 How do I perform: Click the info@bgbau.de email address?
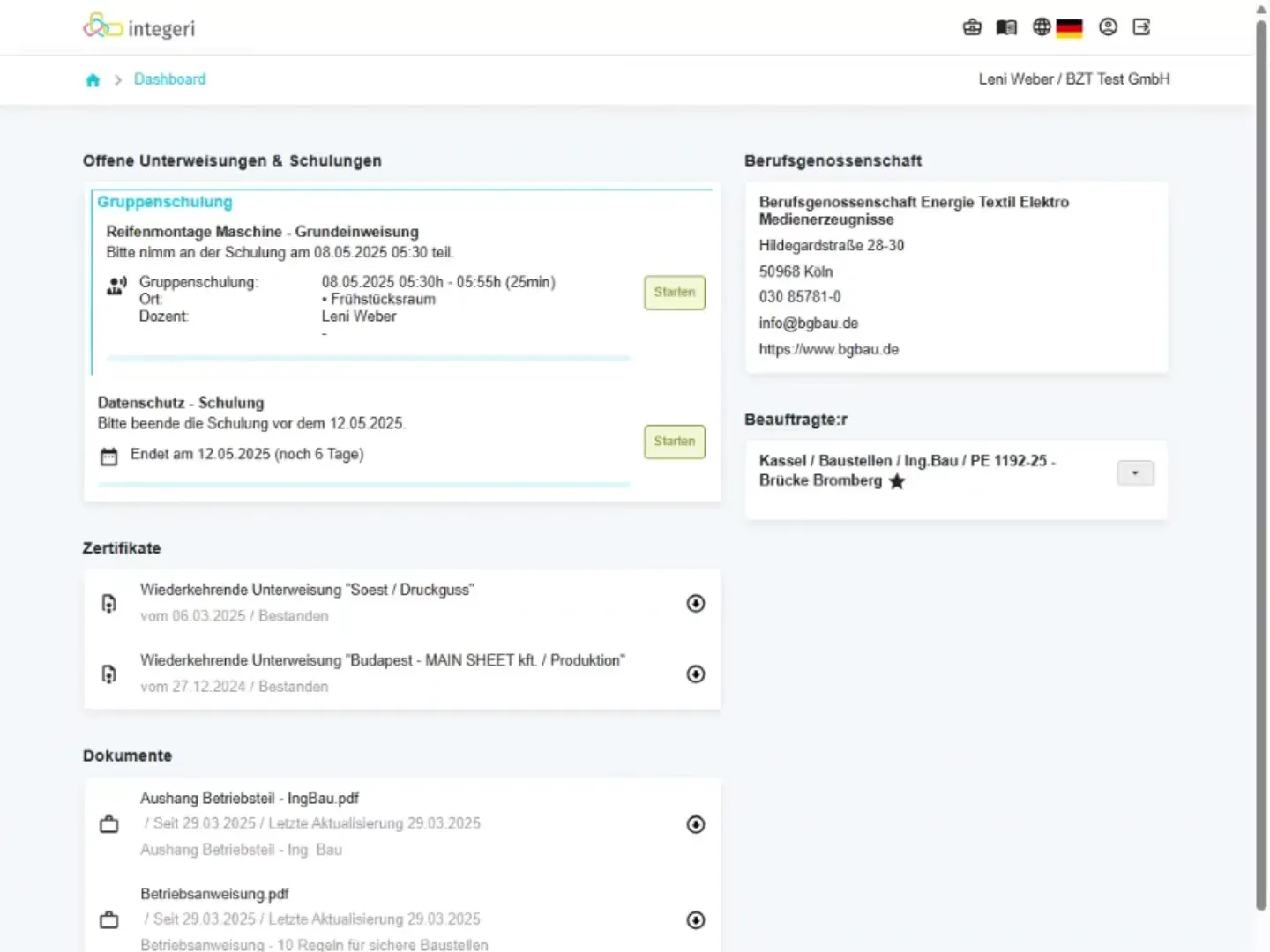click(809, 324)
